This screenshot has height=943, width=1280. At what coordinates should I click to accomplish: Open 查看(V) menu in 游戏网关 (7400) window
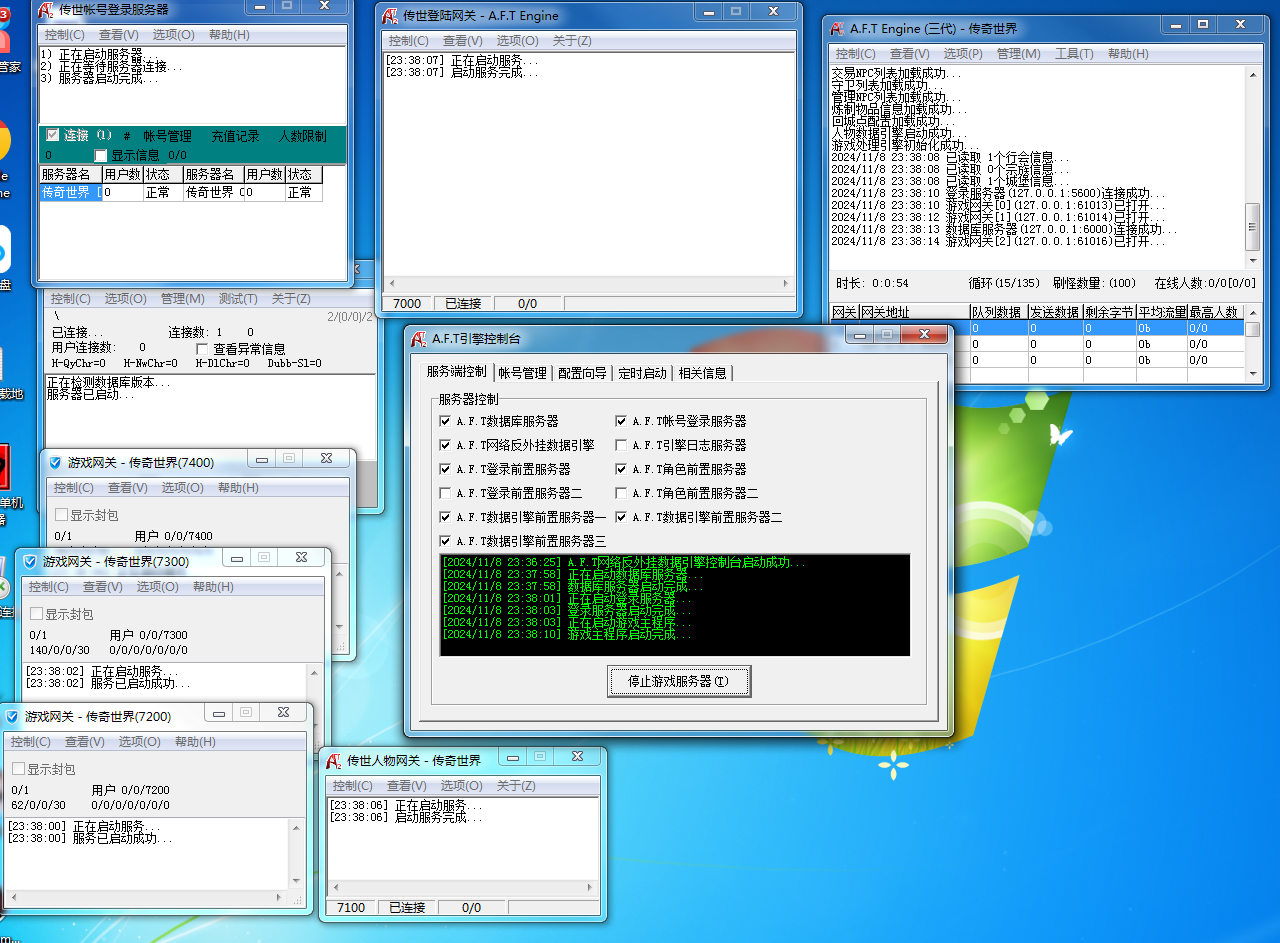click(127, 488)
